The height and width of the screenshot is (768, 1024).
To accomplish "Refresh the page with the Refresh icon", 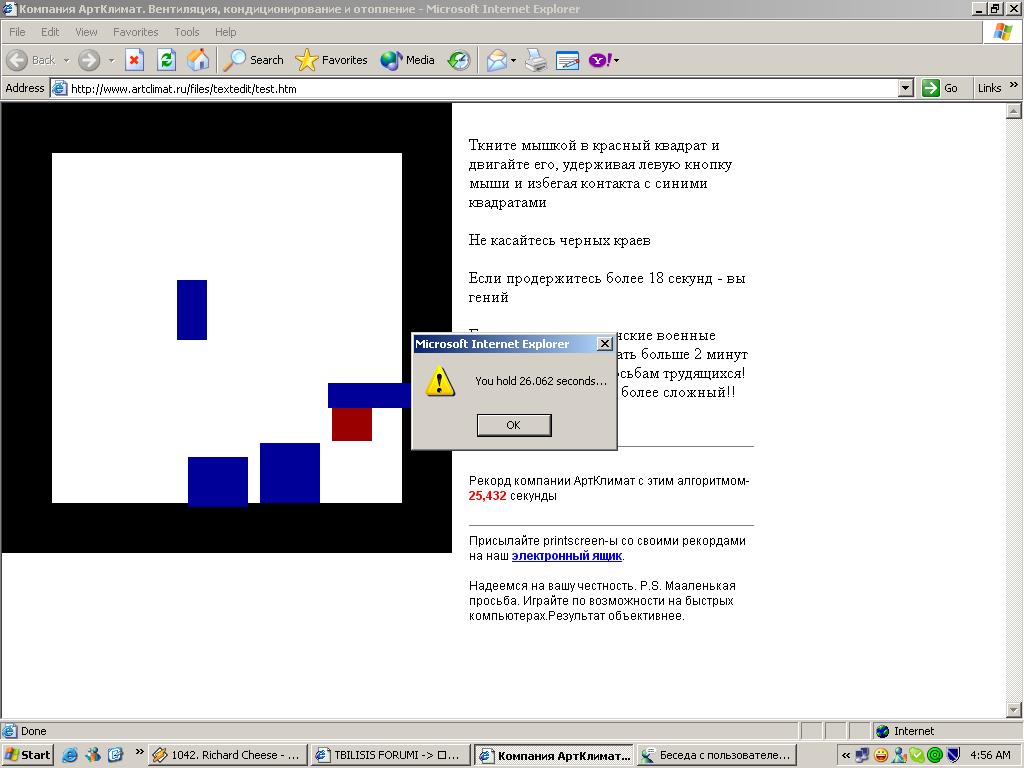I will (x=166, y=60).
